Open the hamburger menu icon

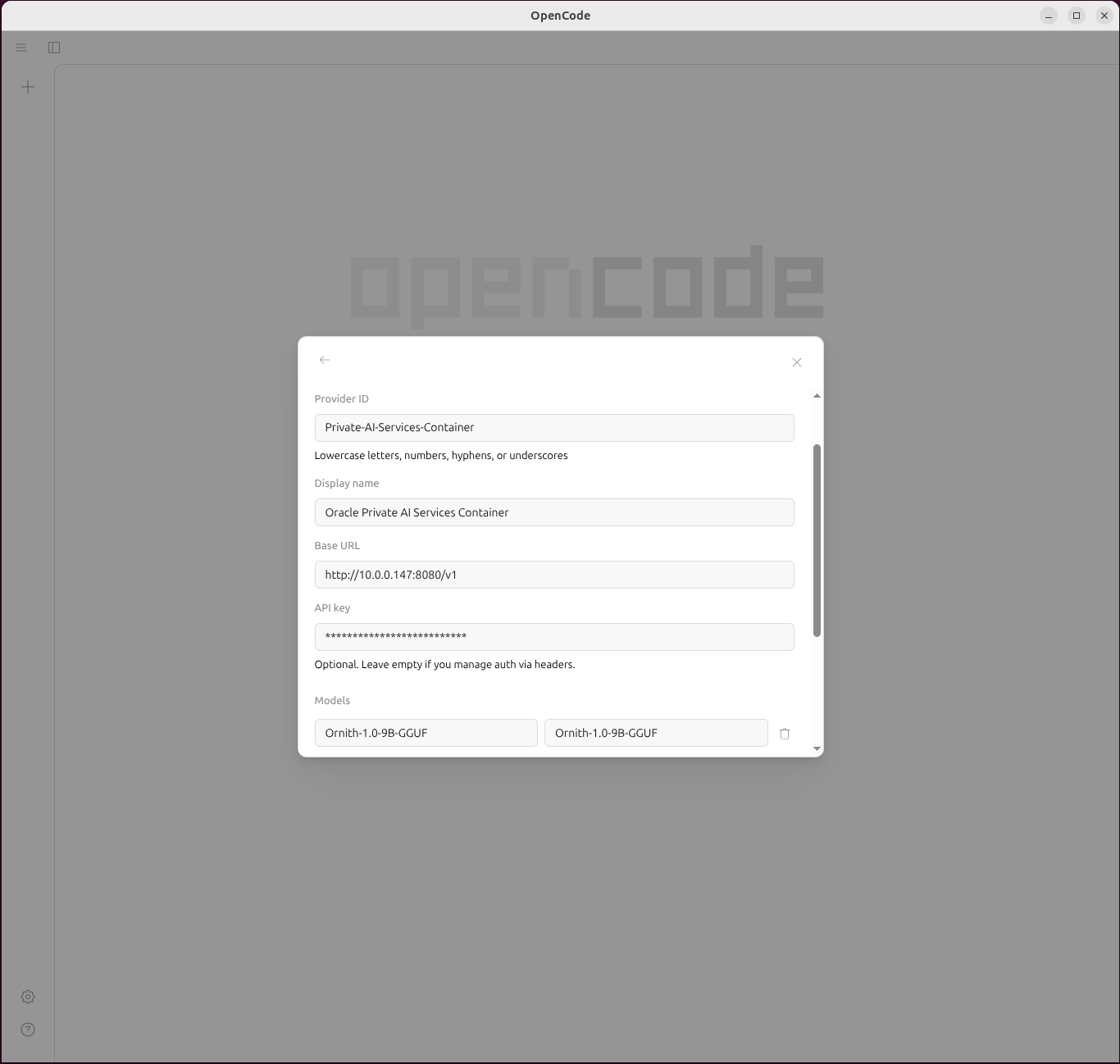(x=21, y=48)
